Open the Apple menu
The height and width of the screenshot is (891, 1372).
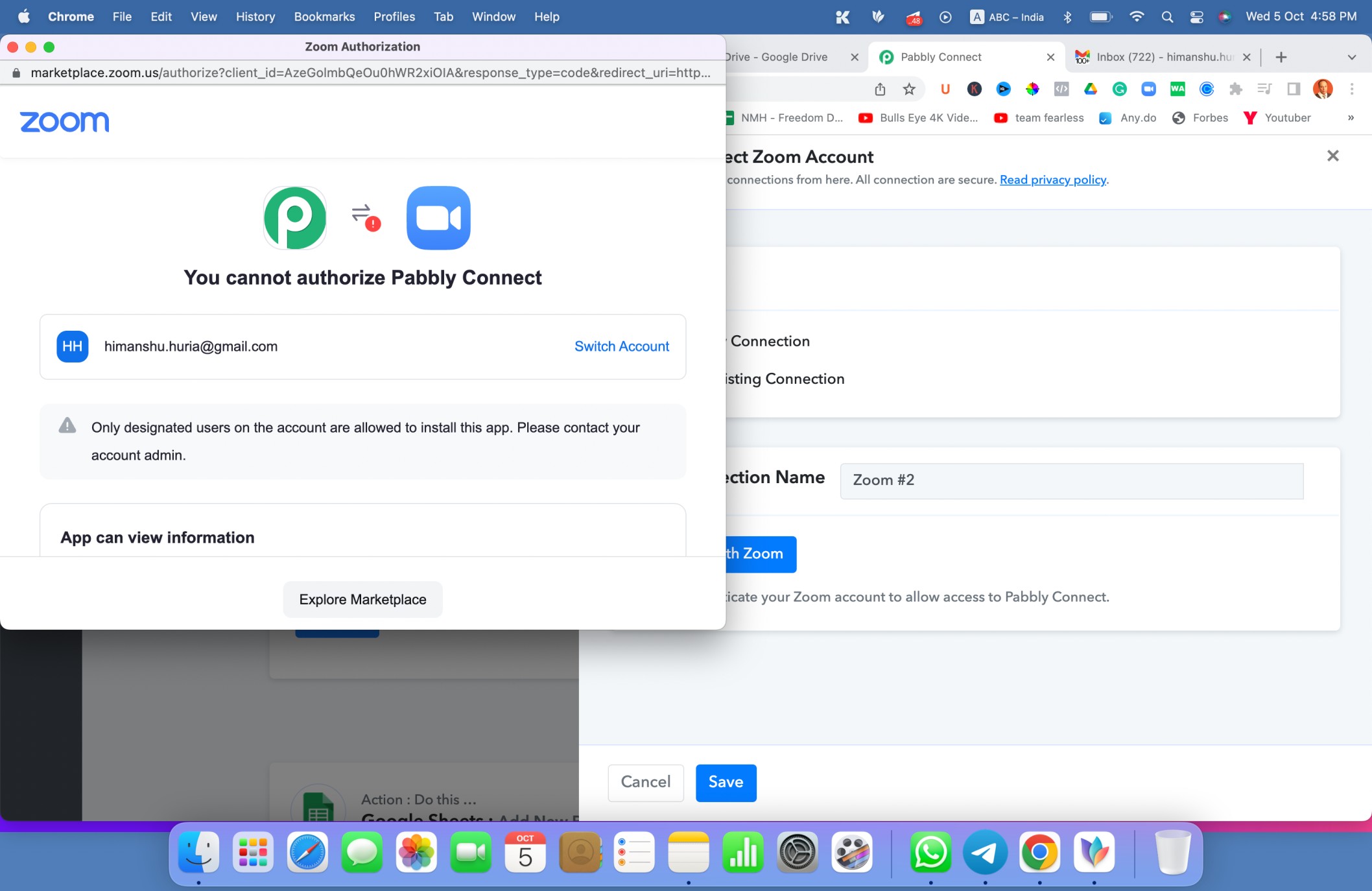click(24, 17)
